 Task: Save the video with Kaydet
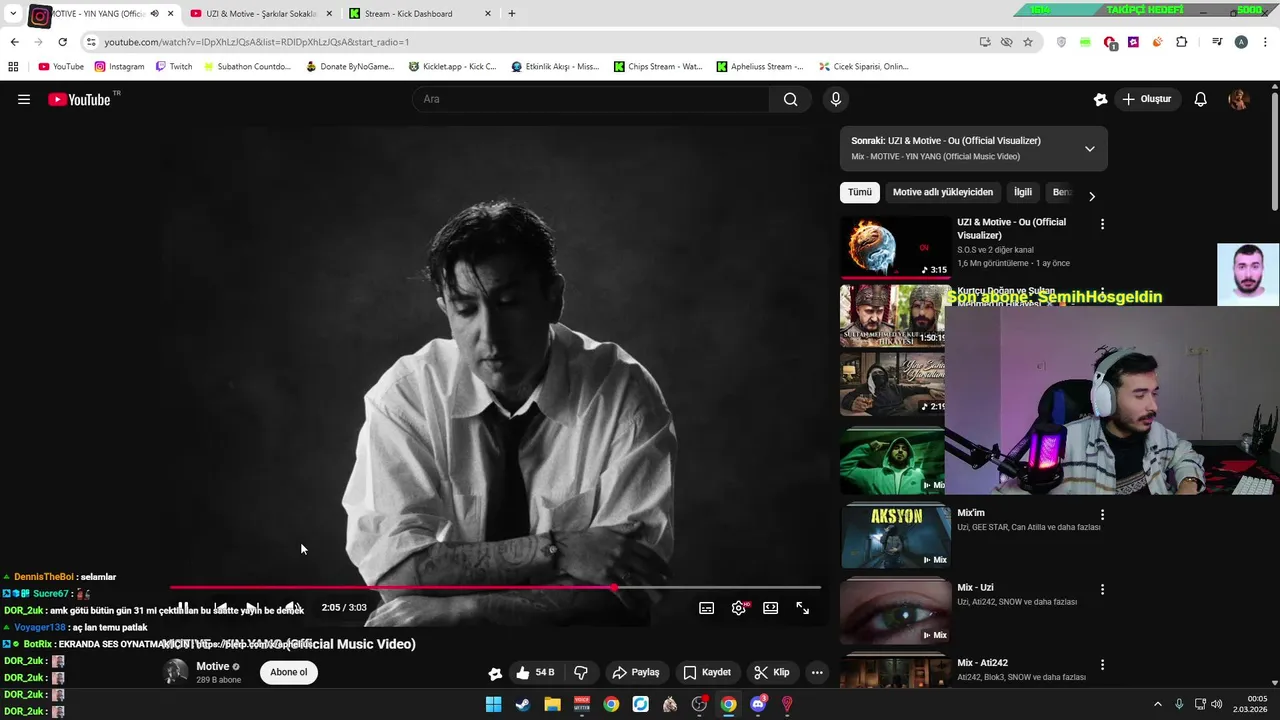coord(707,673)
